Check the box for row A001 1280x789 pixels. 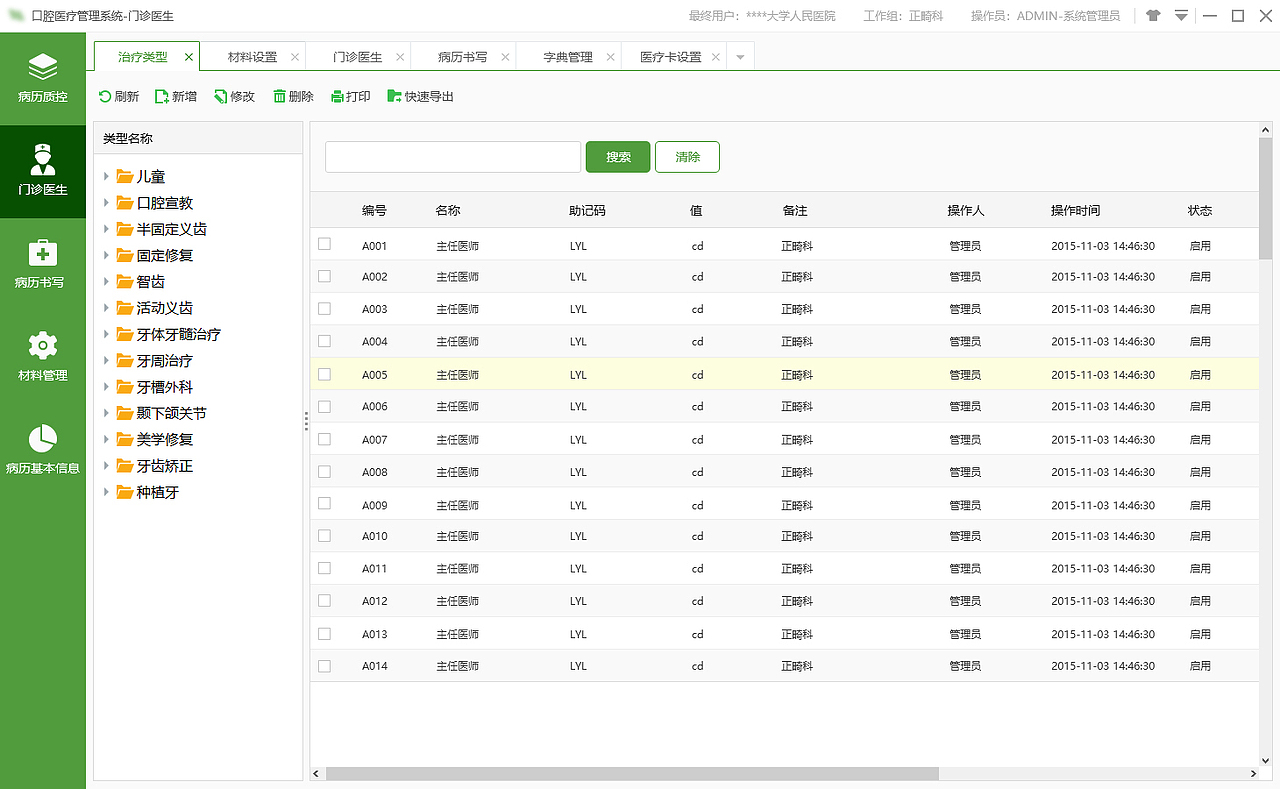[x=324, y=244]
